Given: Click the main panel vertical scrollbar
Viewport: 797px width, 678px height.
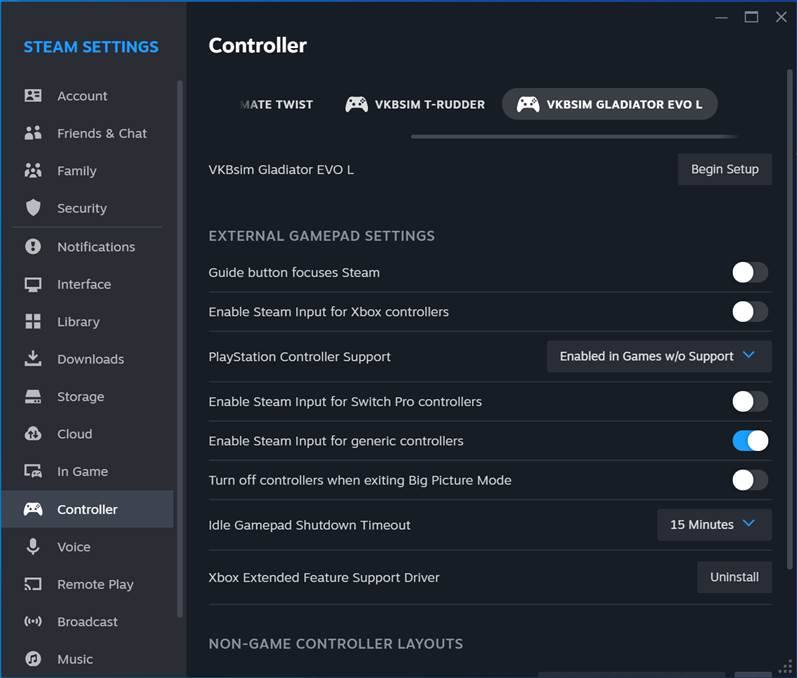Looking at the screenshot, I should pyautogui.click(x=789, y=319).
